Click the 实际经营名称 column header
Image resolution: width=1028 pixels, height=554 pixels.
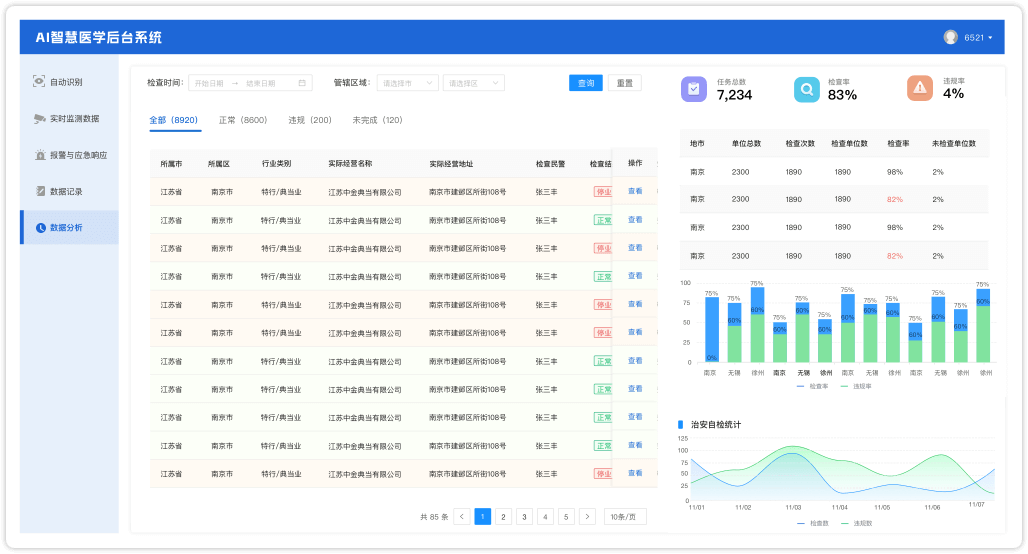pos(351,164)
